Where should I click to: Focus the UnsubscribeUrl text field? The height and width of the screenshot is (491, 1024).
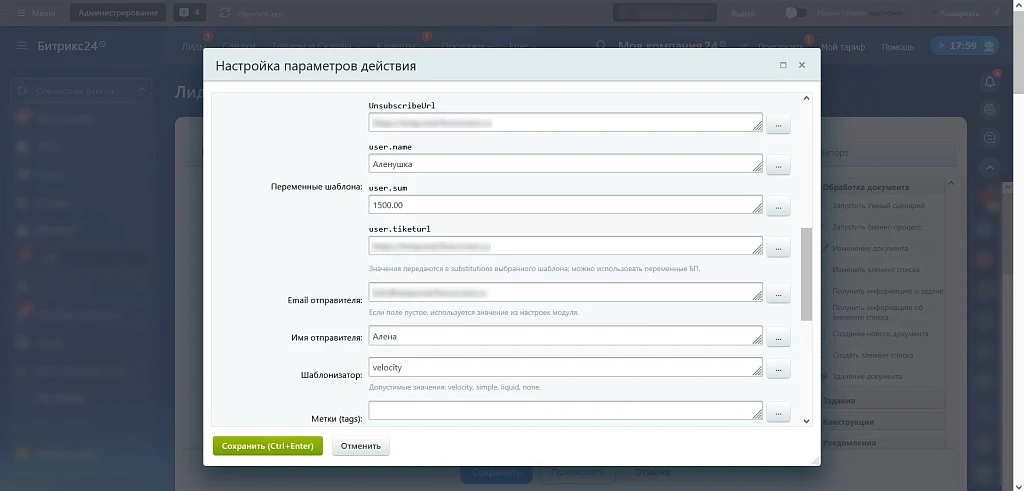pos(566,122)
